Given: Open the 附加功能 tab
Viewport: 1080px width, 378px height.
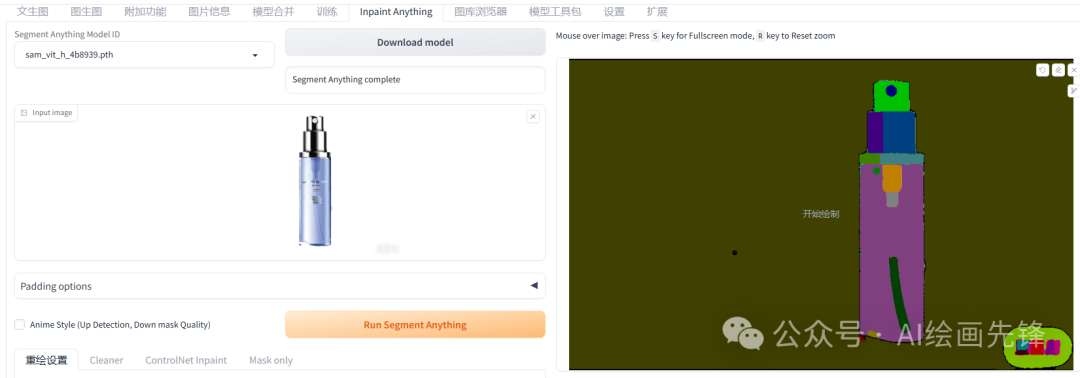Looking at the screenshot, I should click(x=145, y=12).
